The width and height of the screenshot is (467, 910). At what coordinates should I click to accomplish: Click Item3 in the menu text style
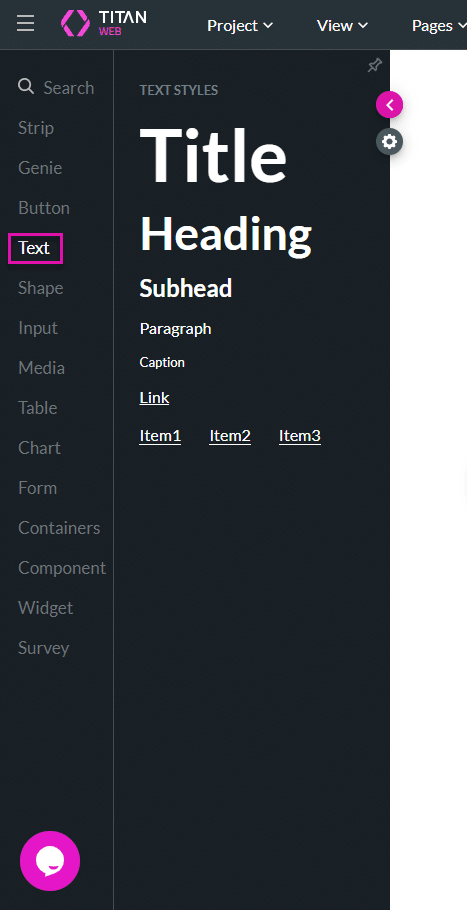pyautogui.click(x=300, y=436)
